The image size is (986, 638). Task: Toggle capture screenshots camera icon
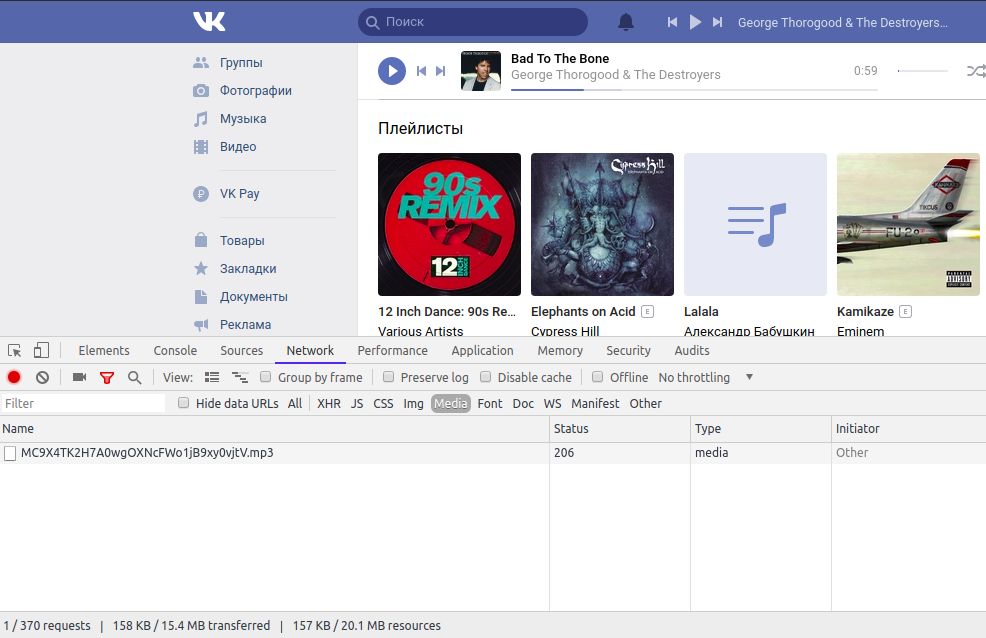click(79, 377)
